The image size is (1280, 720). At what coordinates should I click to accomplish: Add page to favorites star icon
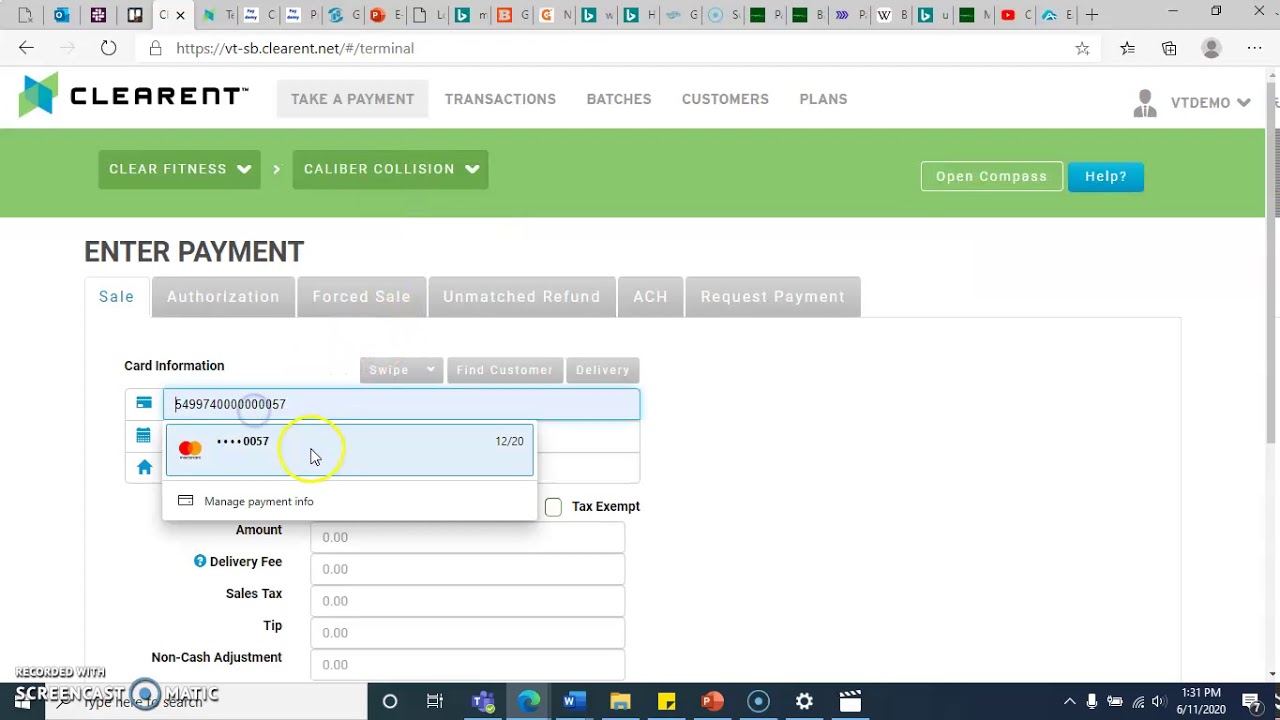[x=1082, y=48]
